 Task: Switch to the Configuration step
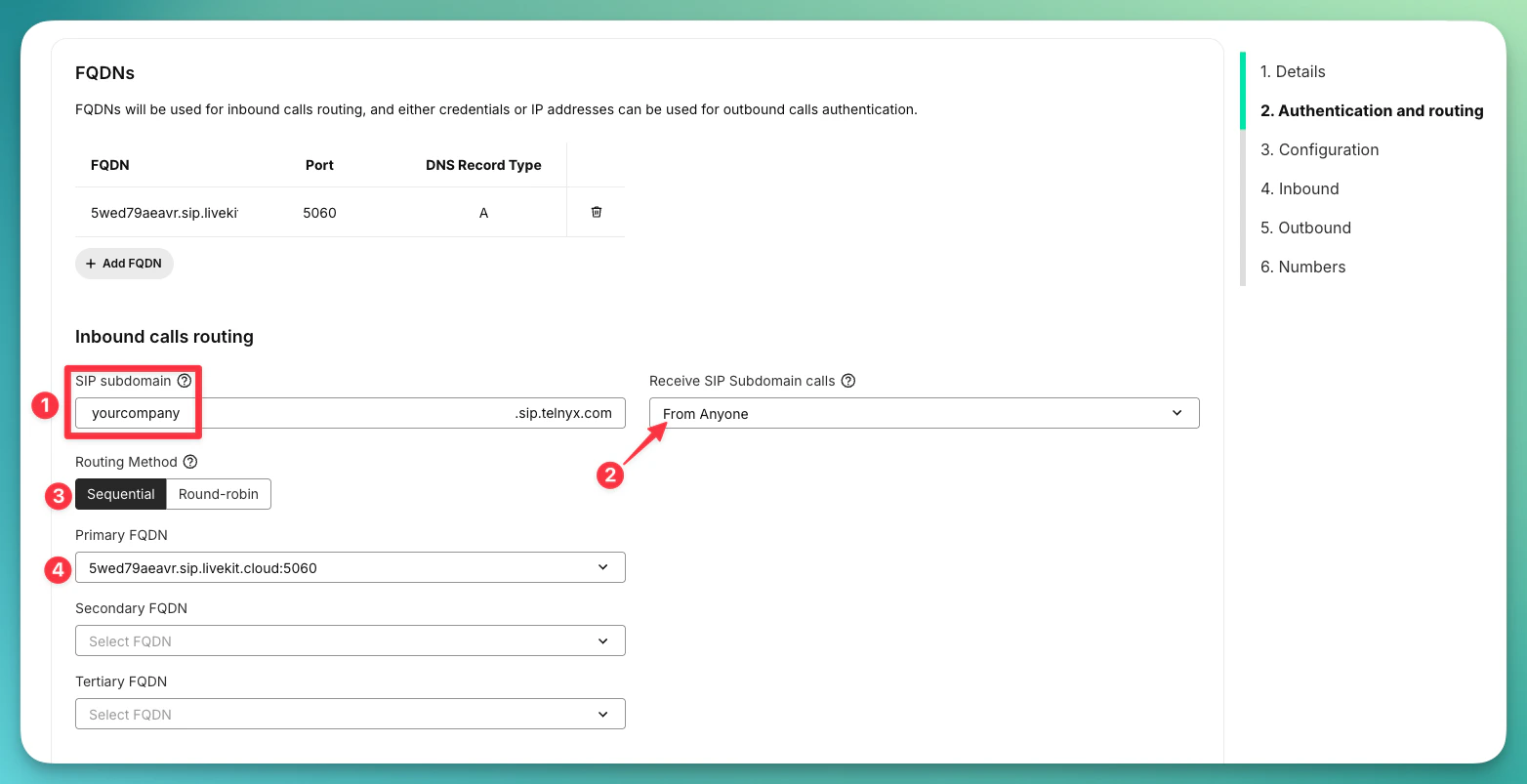click(x=1319, y=149)
